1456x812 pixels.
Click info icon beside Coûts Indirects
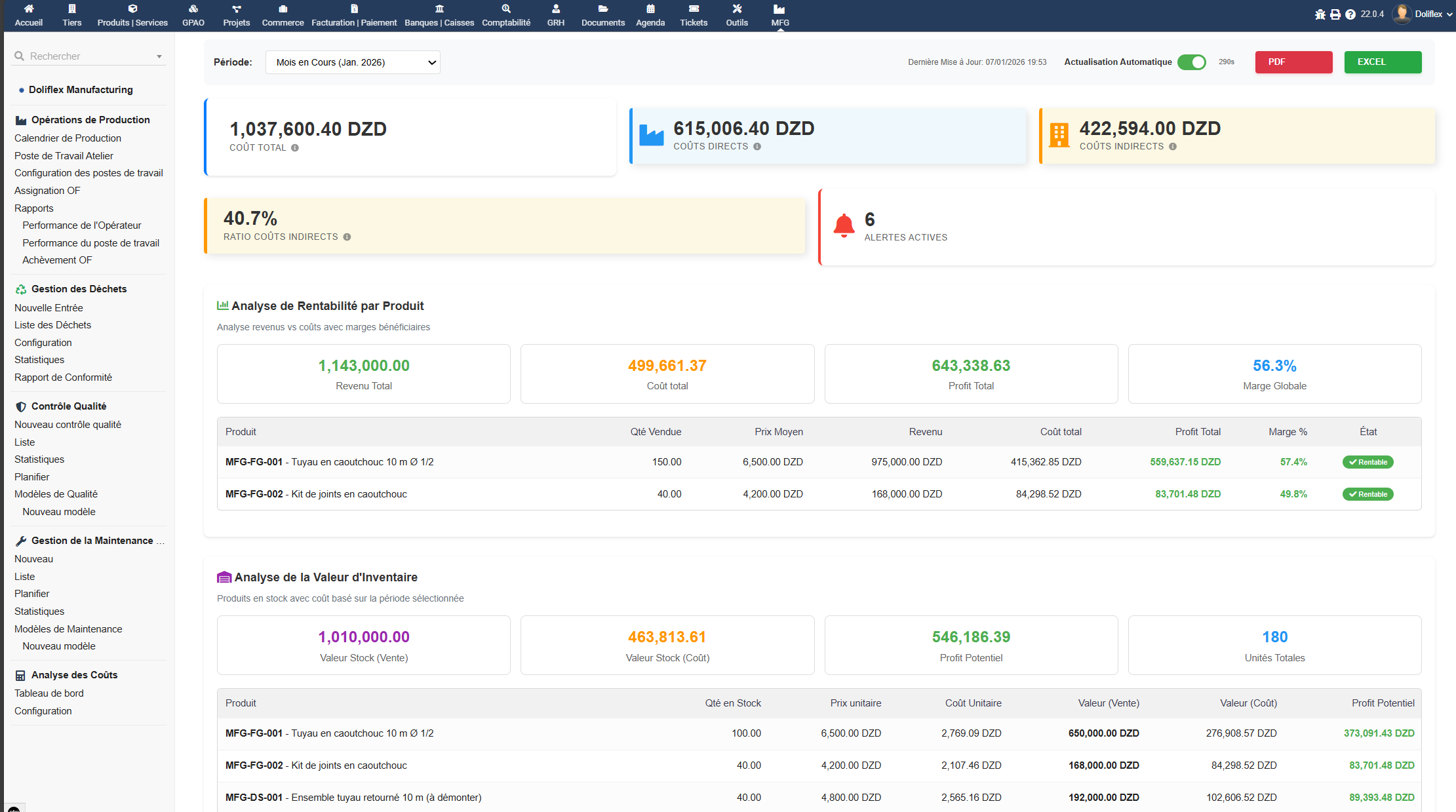[1173, 147]
